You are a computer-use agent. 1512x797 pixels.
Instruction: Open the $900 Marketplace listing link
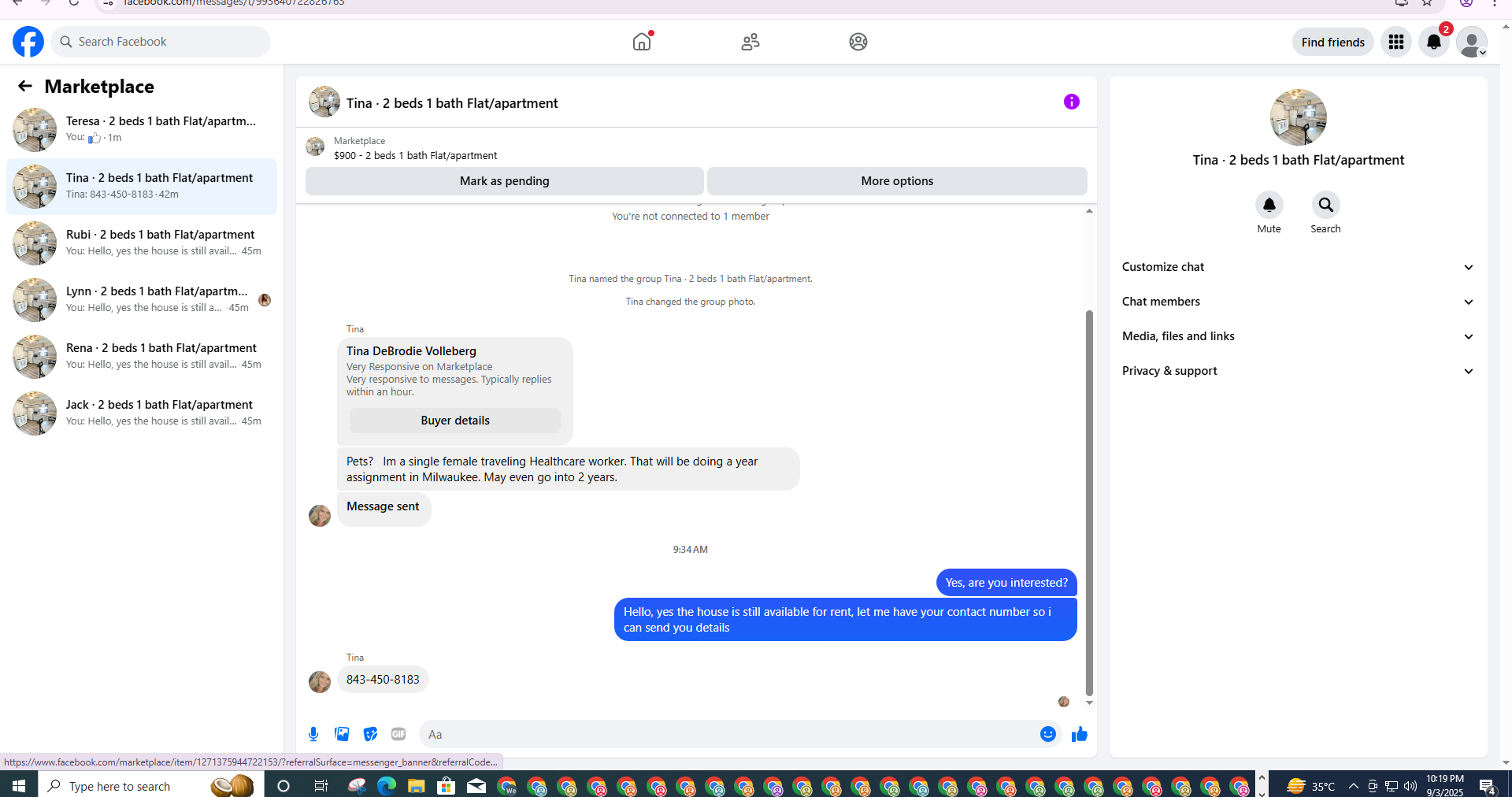click(x=415, y=156)
